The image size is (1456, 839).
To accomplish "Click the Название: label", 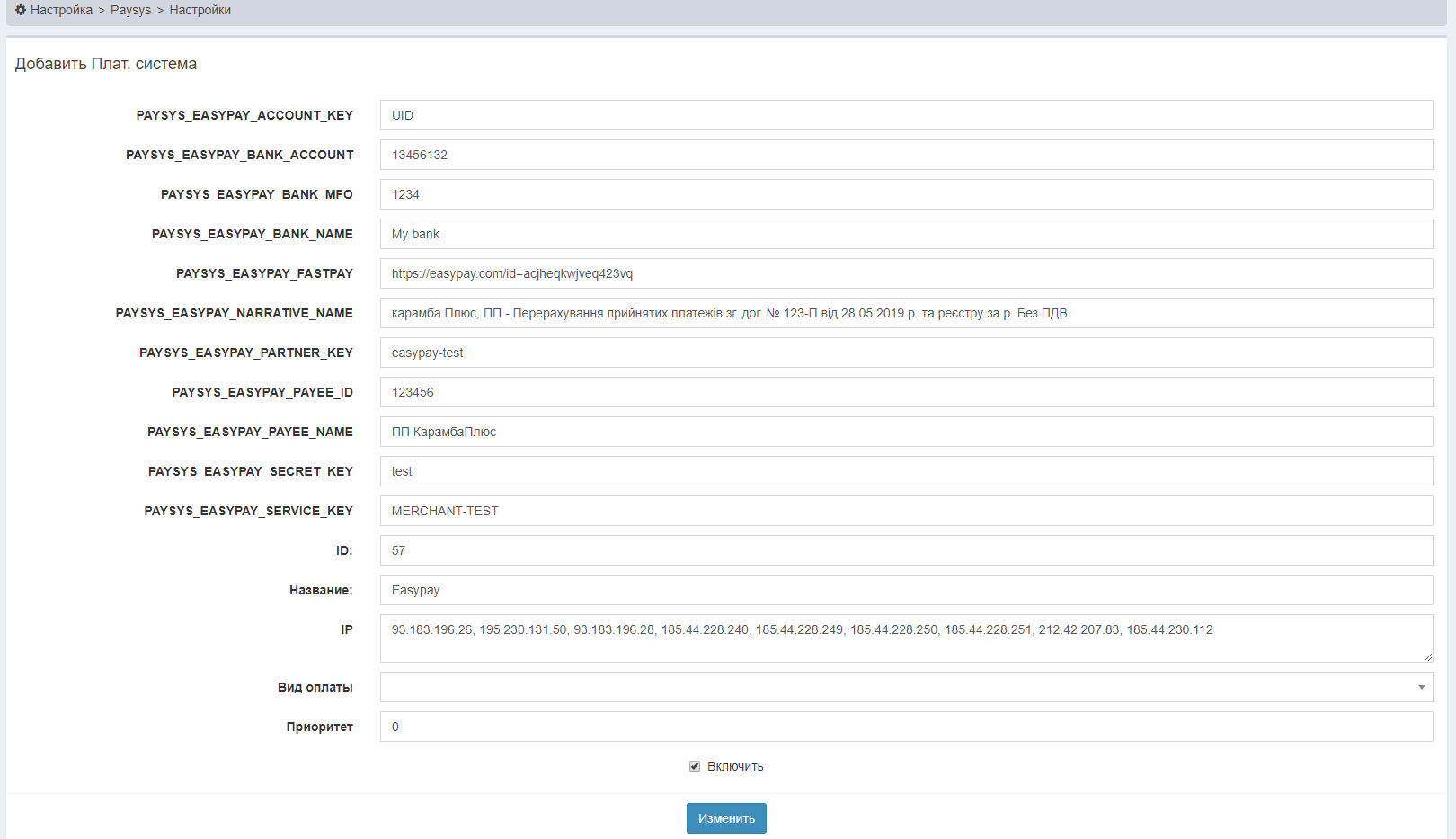I will (321, 590).
